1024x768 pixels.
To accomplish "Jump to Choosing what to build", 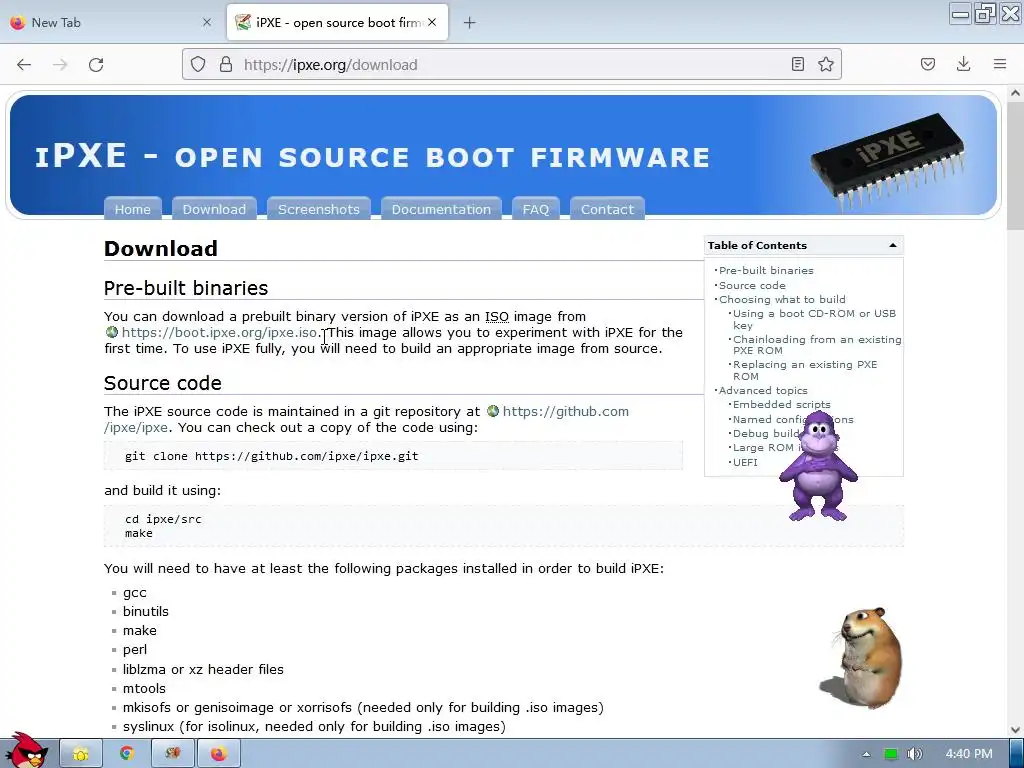I will coord(782,299).
